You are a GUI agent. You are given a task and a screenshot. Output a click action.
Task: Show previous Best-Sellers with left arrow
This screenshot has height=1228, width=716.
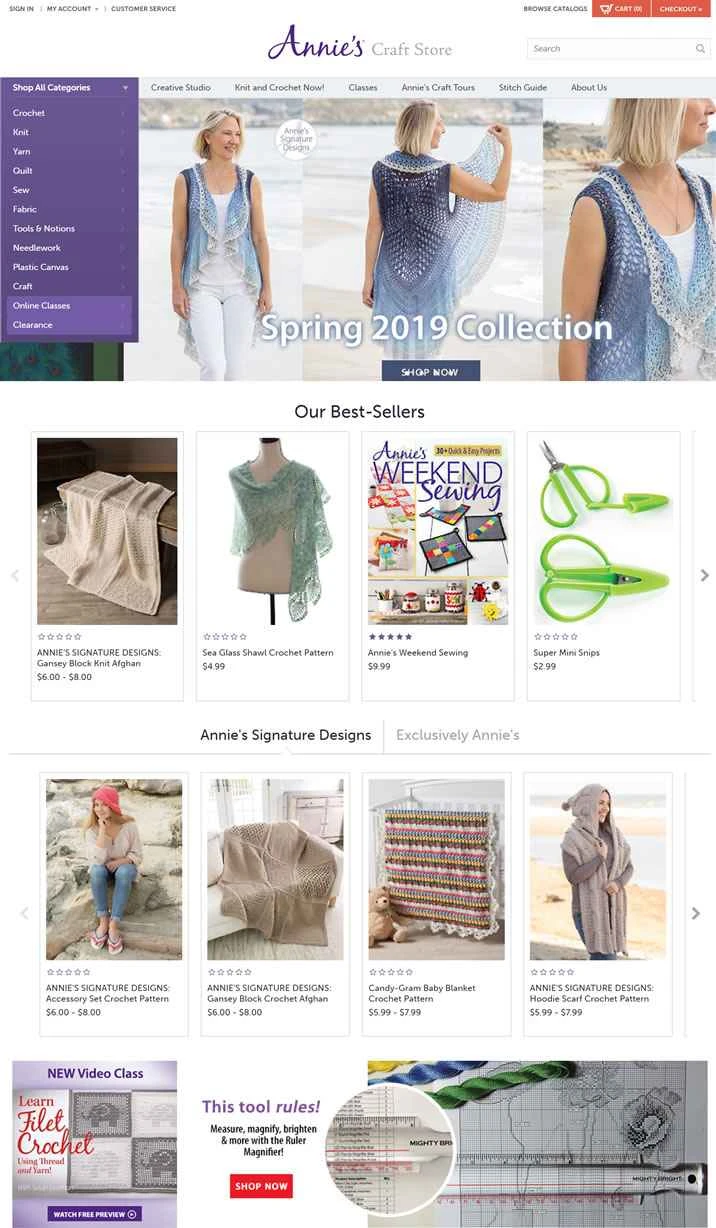tap(14, 575)
